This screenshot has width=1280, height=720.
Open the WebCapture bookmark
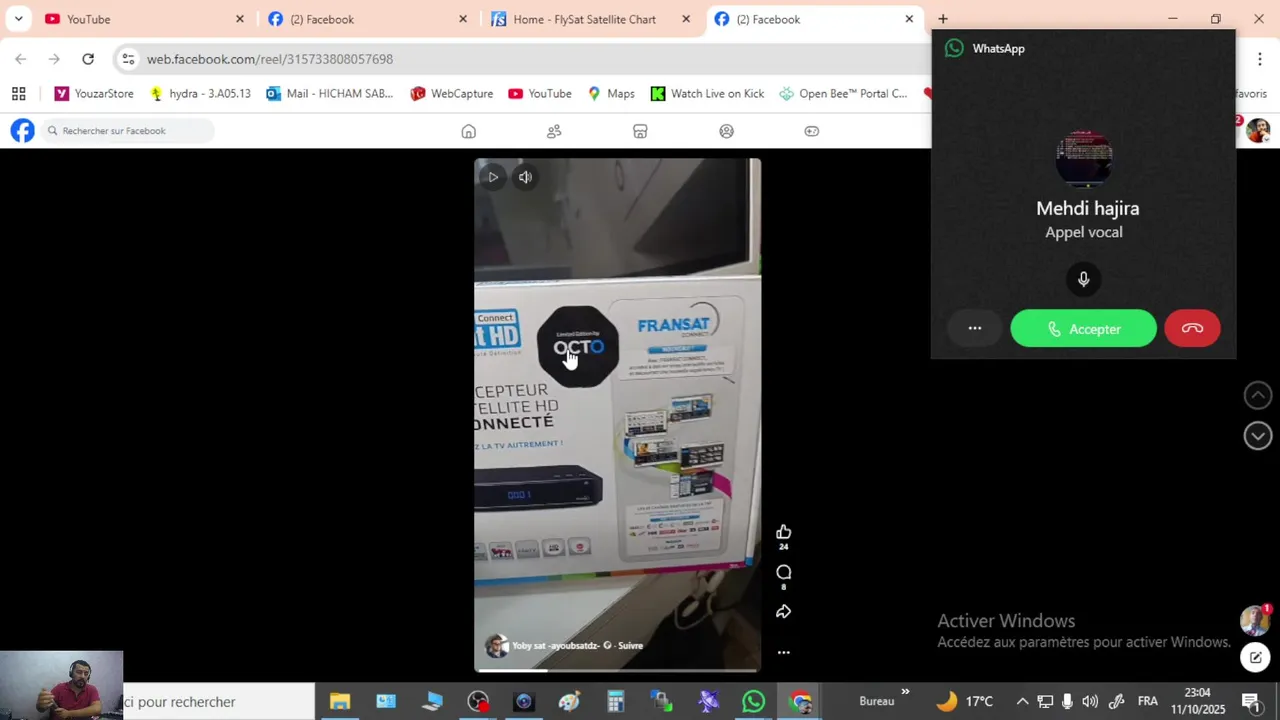[451, 94]
